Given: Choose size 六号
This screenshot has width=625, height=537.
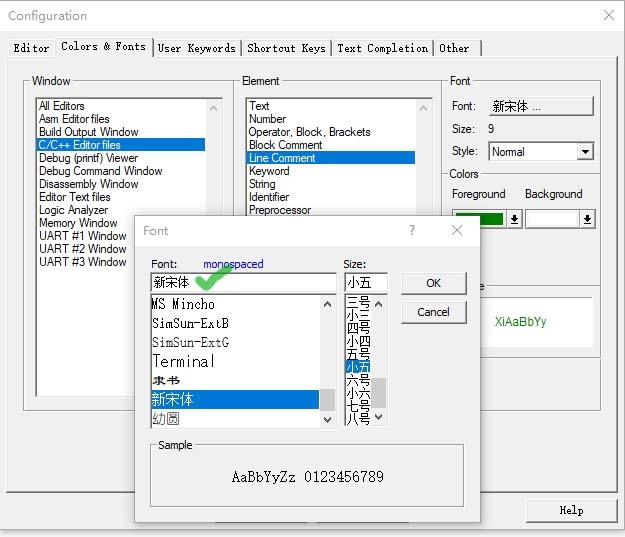Looking at the screenshot, I should tap(358, 380).
